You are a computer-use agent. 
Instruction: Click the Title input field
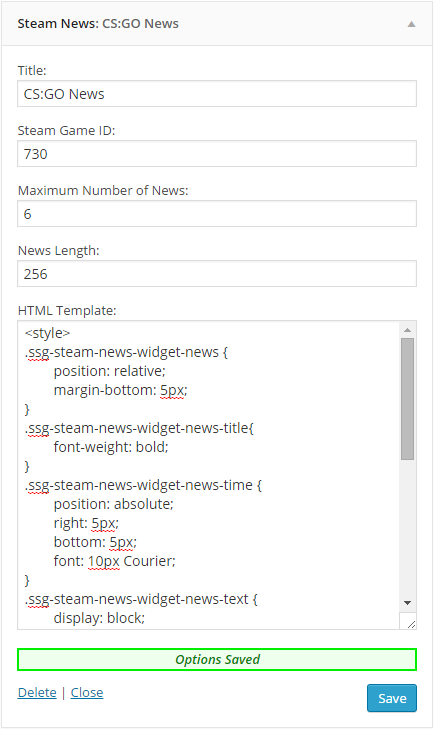click(217, 93)
